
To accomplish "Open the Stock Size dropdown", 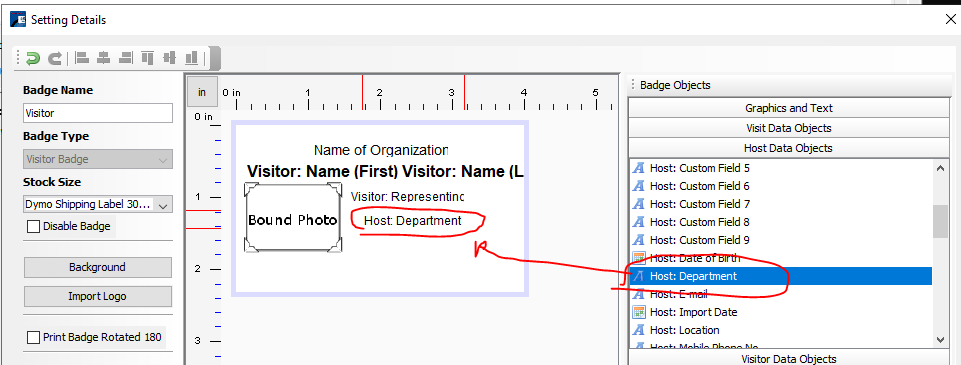I will [98, 205].
